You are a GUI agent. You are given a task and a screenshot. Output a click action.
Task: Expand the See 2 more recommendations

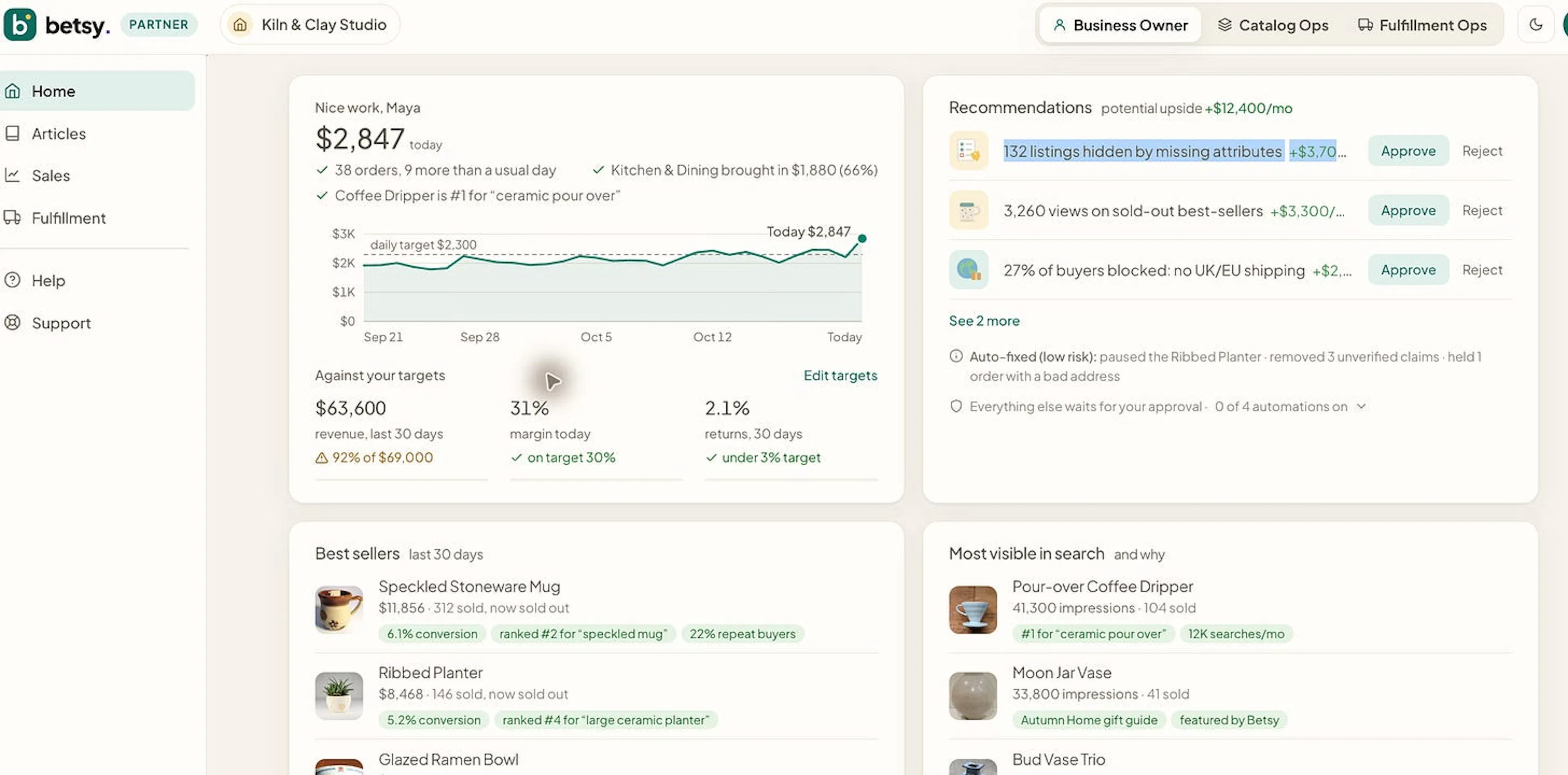click(x=984, y=321)
